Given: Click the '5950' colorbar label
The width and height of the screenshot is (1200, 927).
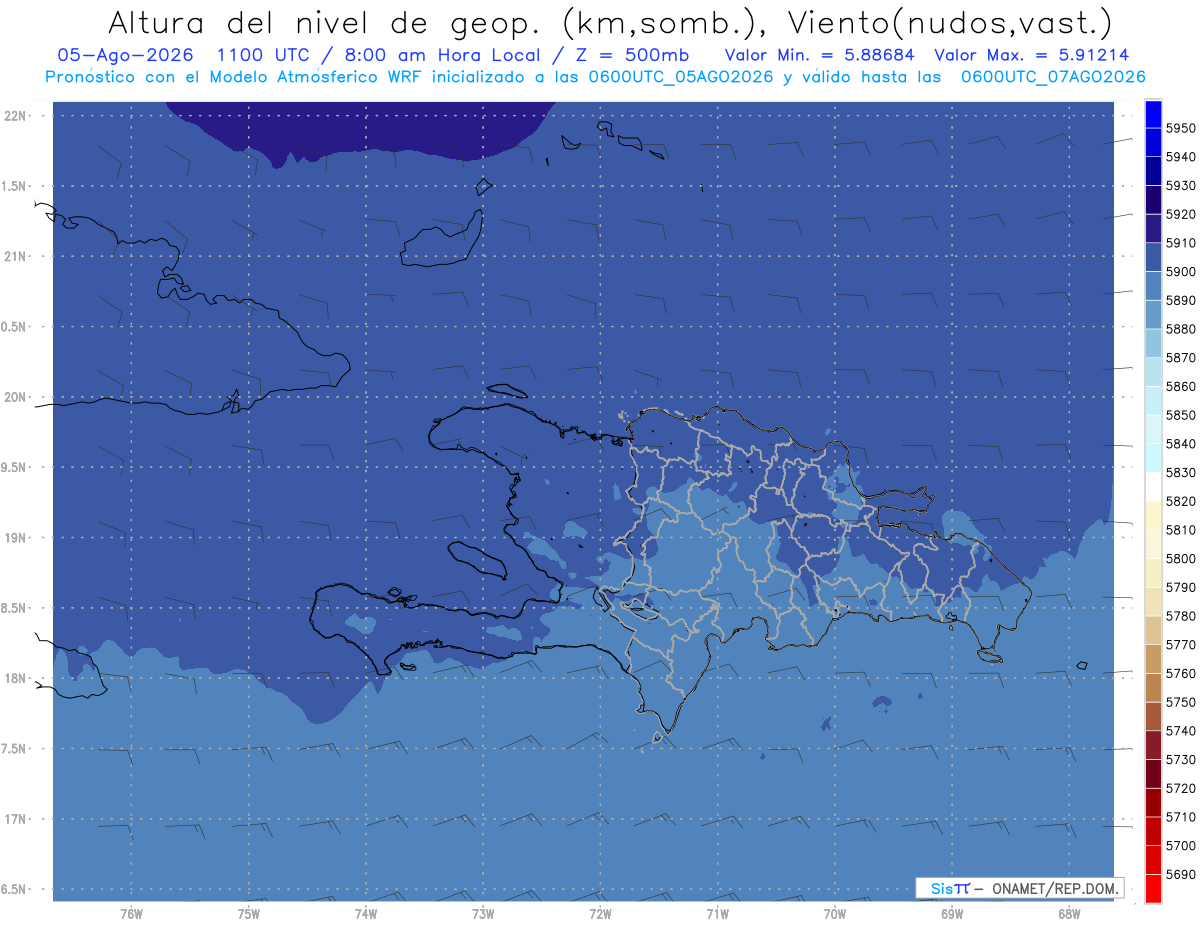Looking at the screenshot, I should pos(1181,128).
